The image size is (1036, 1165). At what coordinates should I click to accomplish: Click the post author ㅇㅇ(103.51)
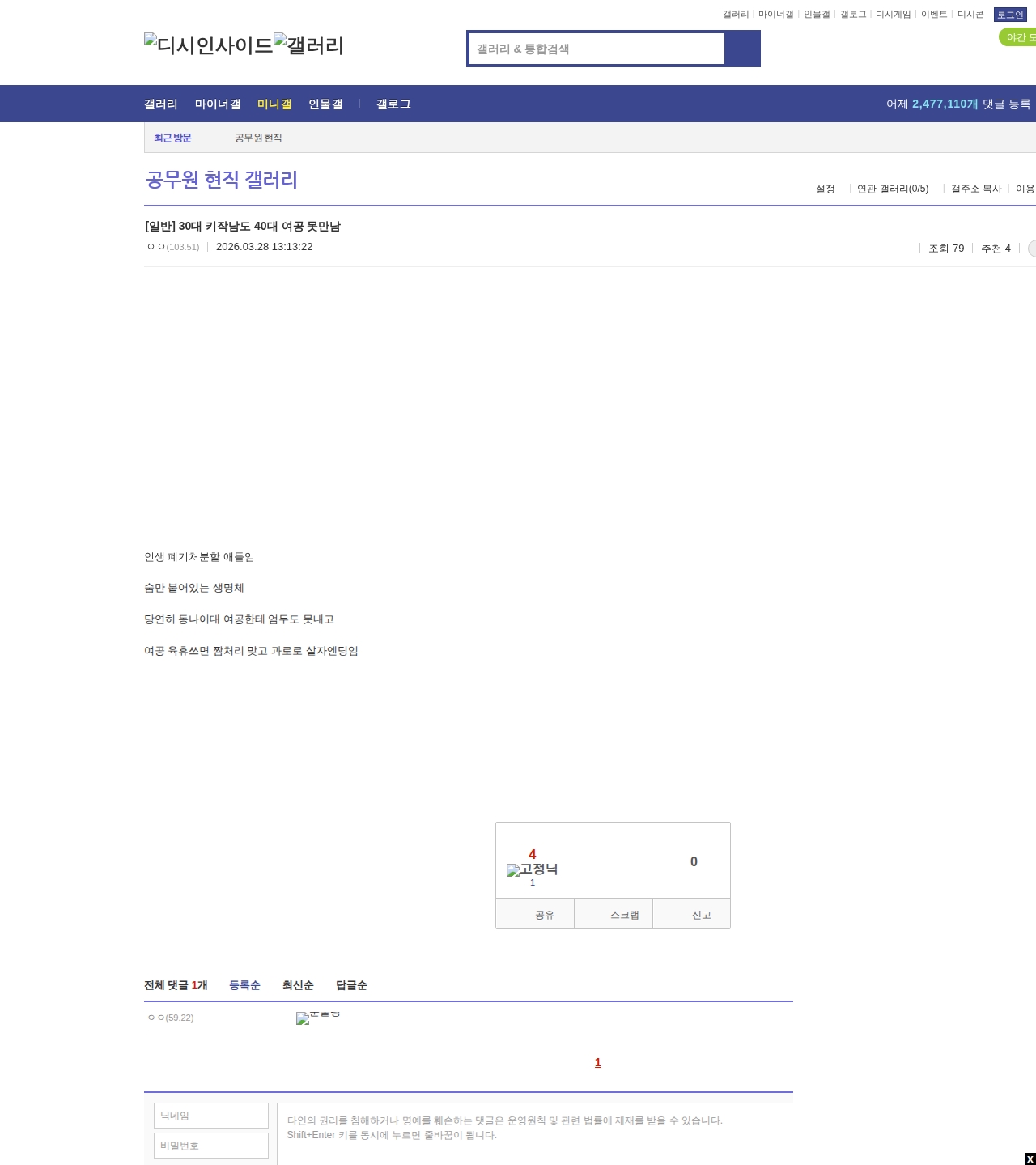pyautogui.click(x=173, y=247)
